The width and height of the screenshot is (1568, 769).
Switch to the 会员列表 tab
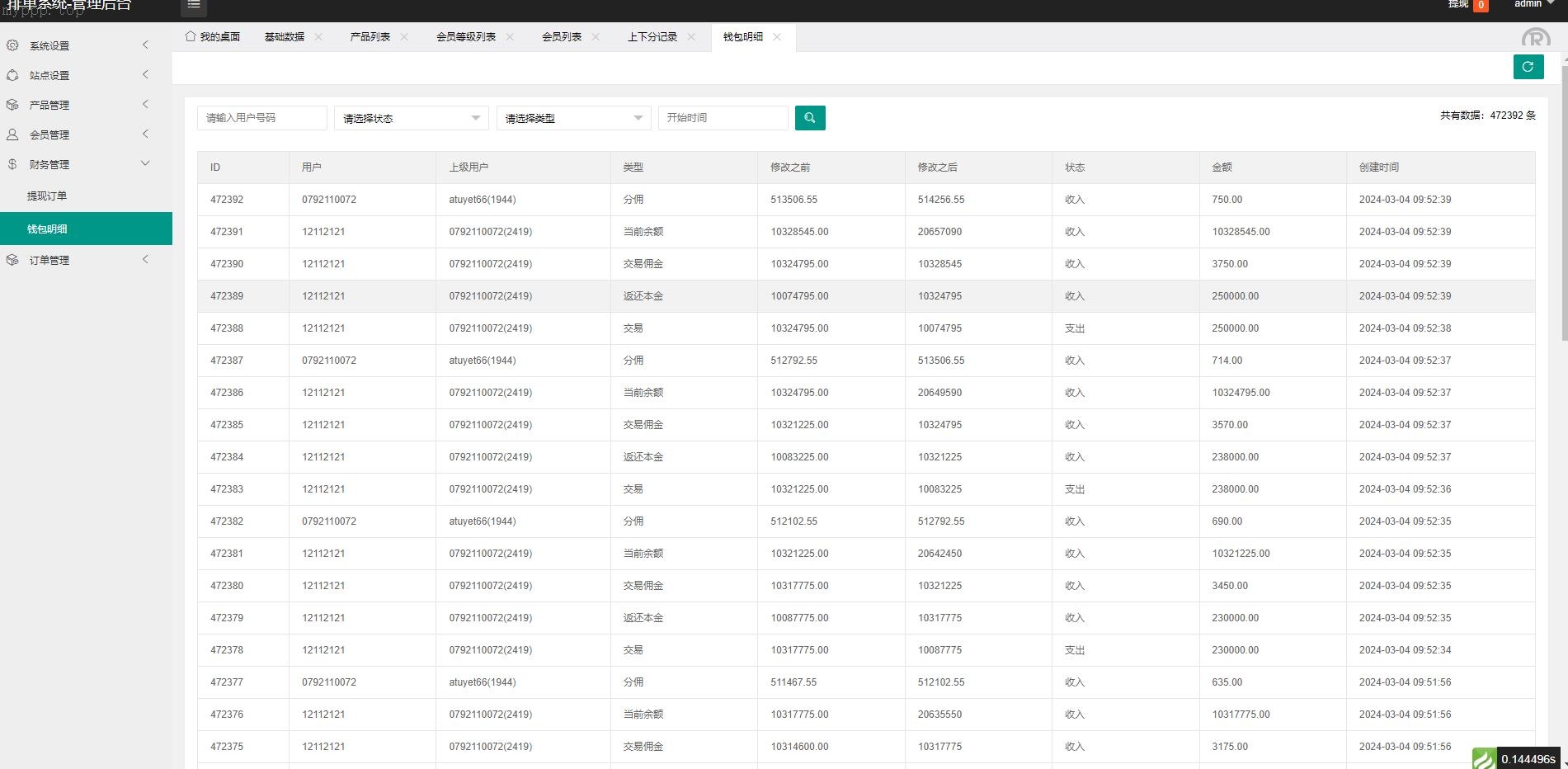click(x=561, y=37)
